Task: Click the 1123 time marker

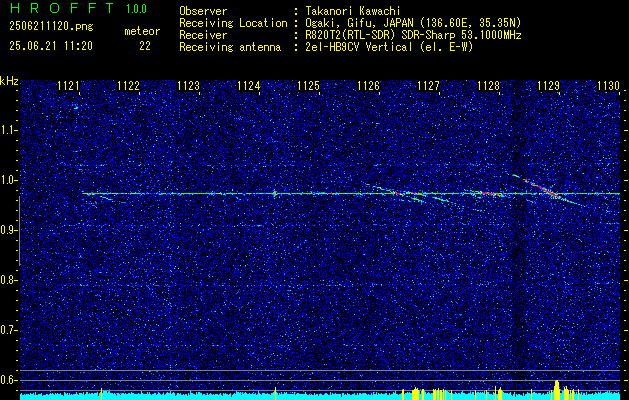Action: click(189, 86)
